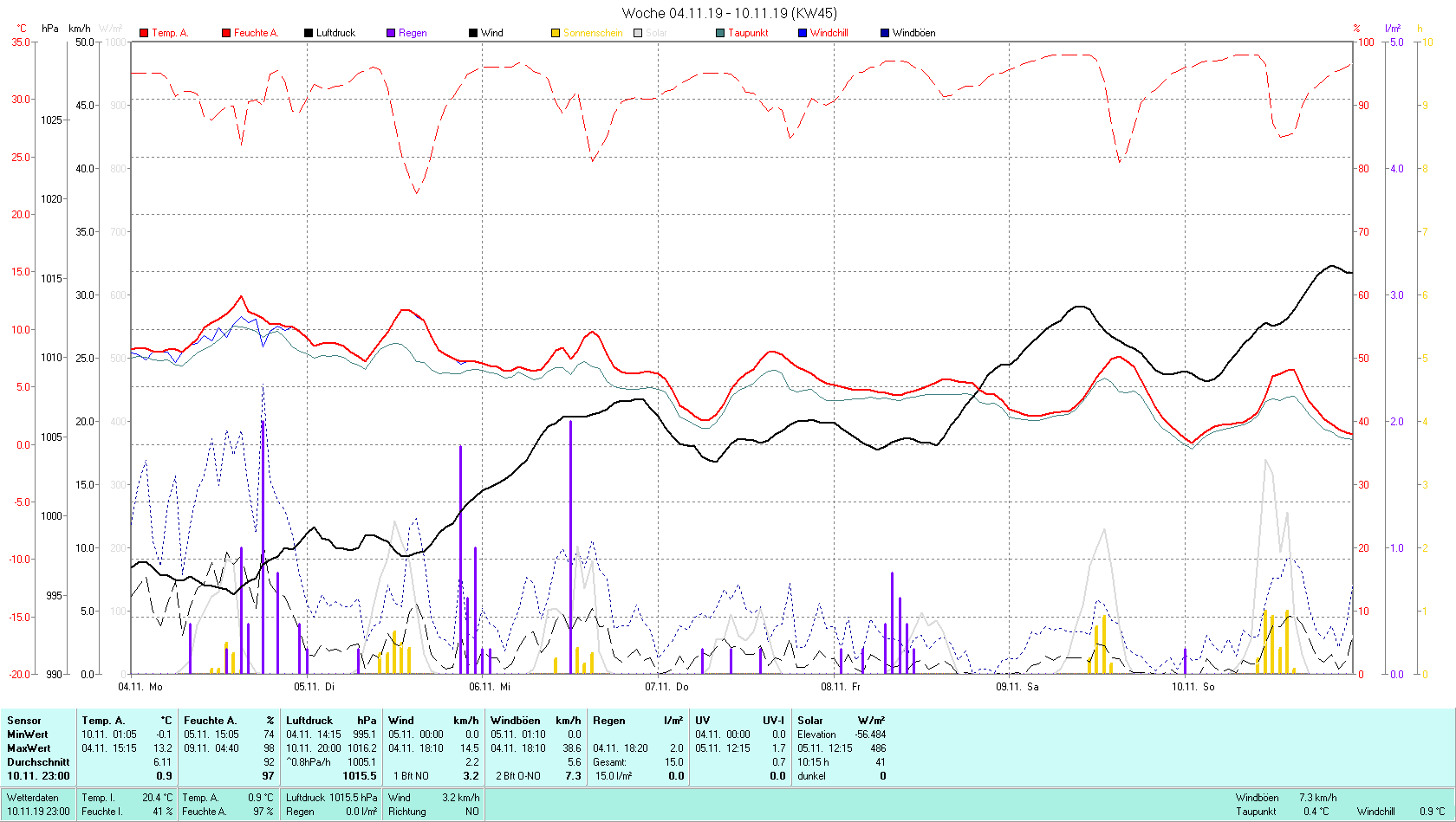Click the '7.3 km/h' gust value bottom right
Screen dimensions: 1456x822
pyautogui.click(x=1318, y=798)
